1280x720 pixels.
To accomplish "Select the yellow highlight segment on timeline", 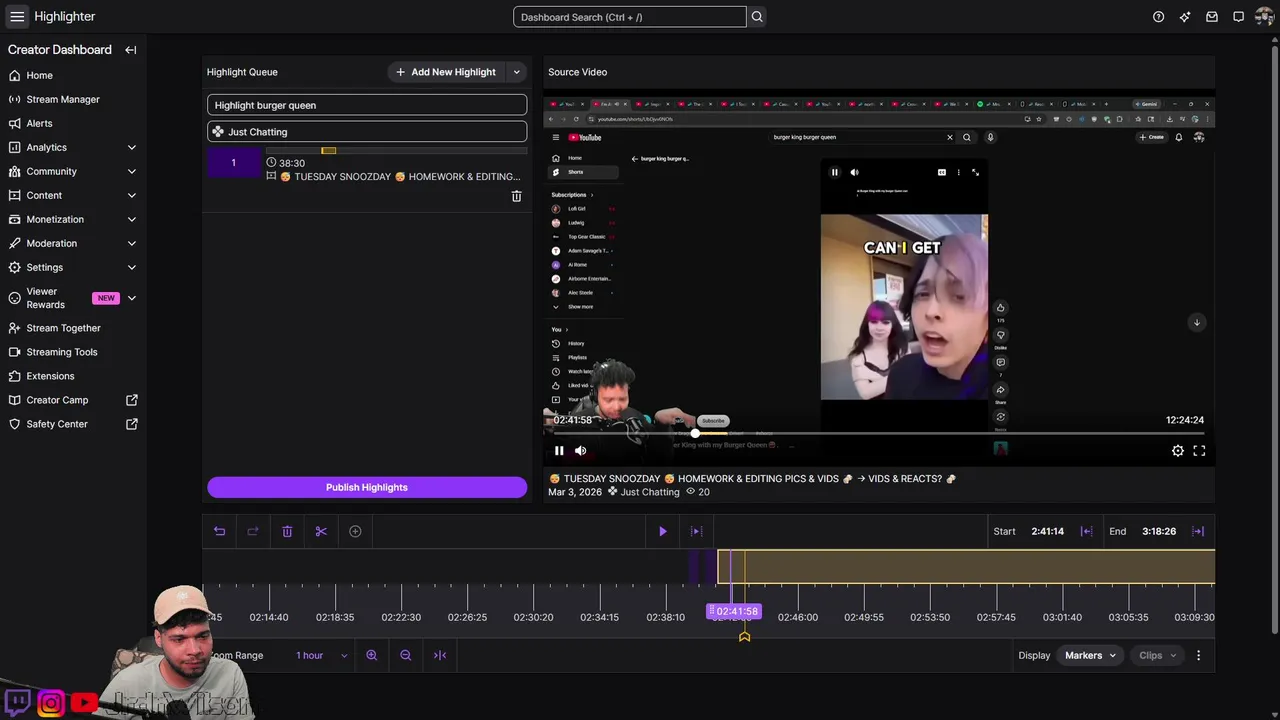I will (966, 567).
